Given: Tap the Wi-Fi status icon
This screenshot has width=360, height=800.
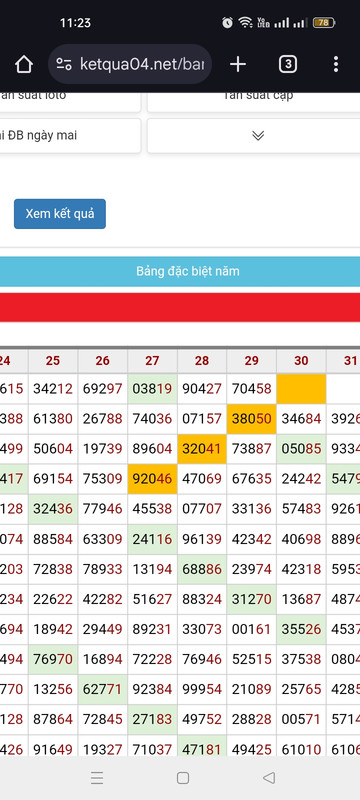Looking at the screenshot, I should tap(245, 22).
